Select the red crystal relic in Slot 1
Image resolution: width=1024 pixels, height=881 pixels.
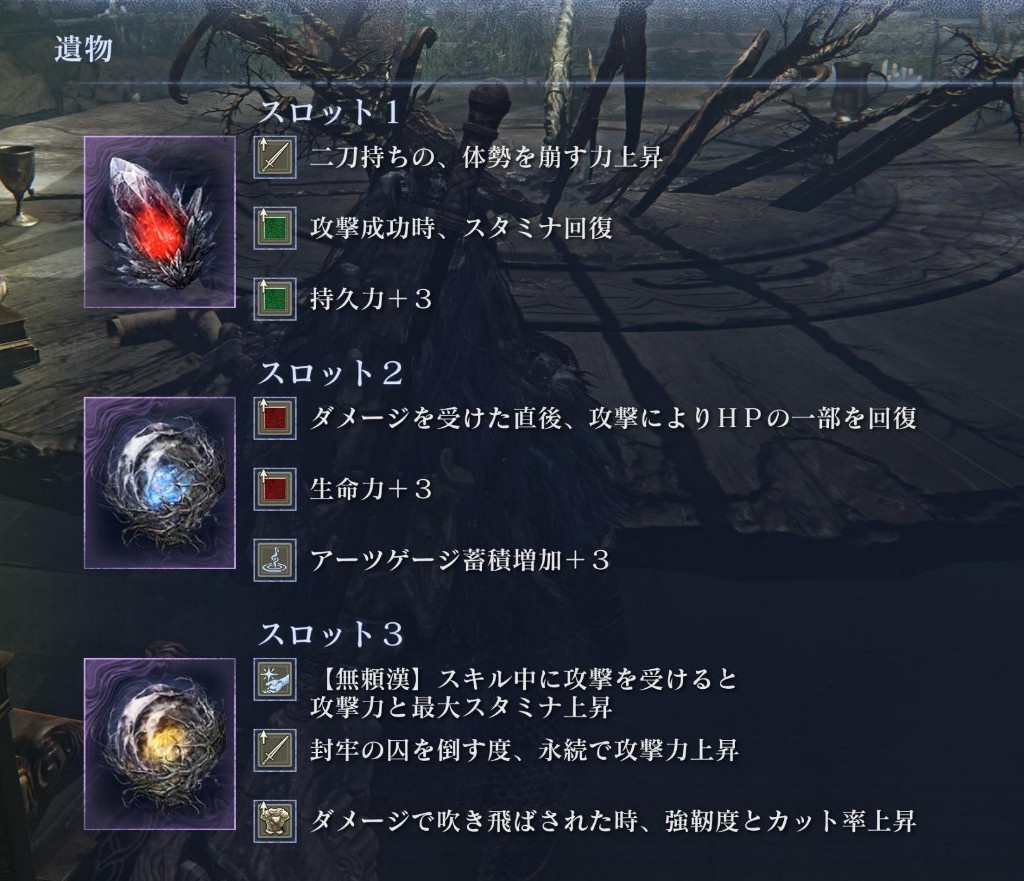[160, 222]
